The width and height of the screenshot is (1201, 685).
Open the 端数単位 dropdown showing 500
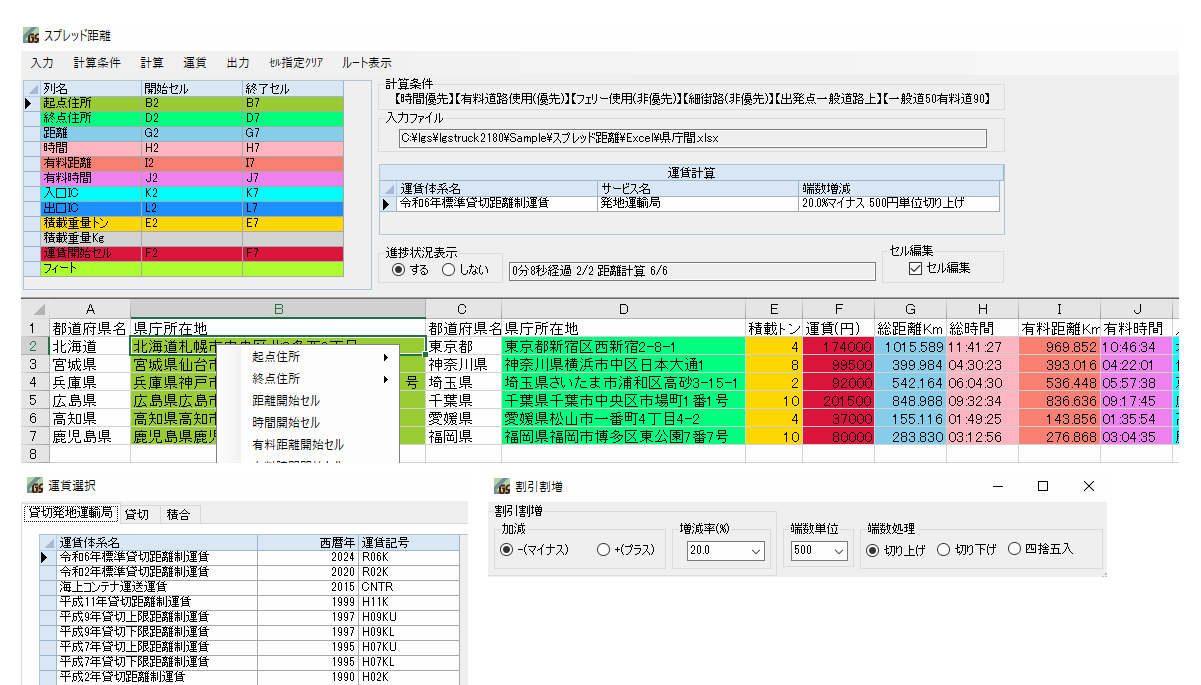click(x=838, y=551)
